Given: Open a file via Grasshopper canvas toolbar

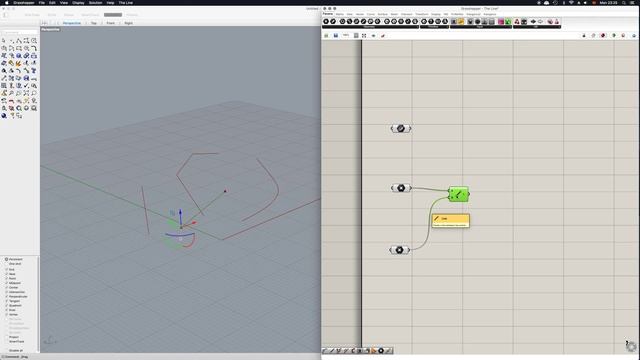Looking at the screenshot, I should (x=326, y=36).
